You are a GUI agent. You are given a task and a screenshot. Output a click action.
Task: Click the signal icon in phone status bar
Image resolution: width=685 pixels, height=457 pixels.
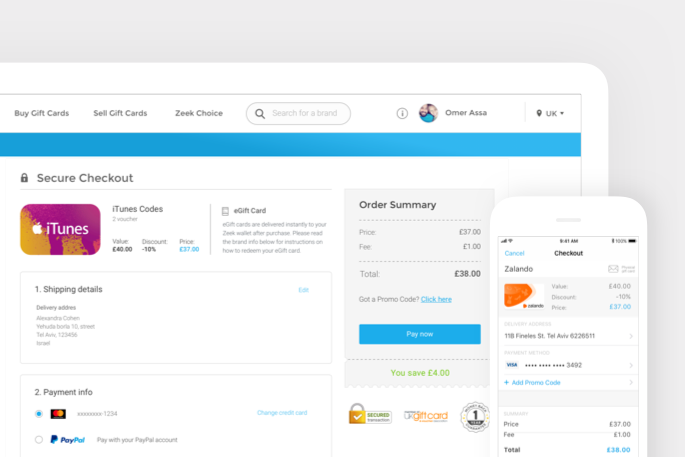pos(504,241)
